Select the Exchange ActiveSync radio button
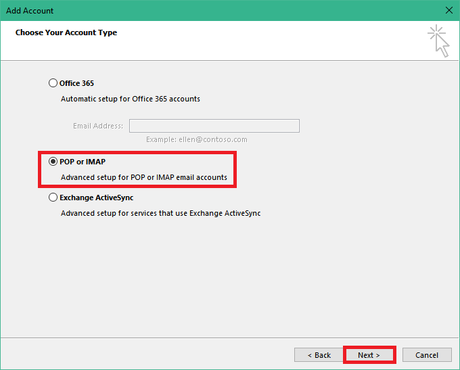 pos(53,197)
